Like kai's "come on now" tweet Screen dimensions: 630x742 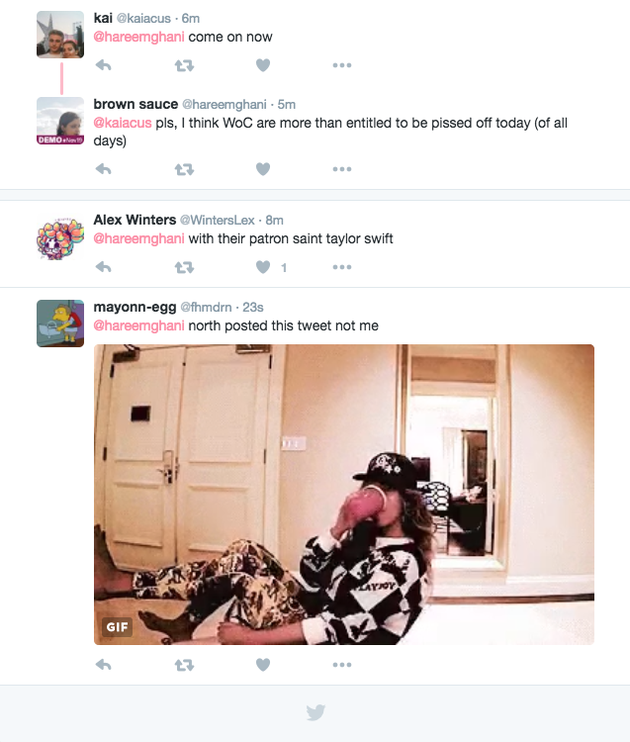[263, 65]
